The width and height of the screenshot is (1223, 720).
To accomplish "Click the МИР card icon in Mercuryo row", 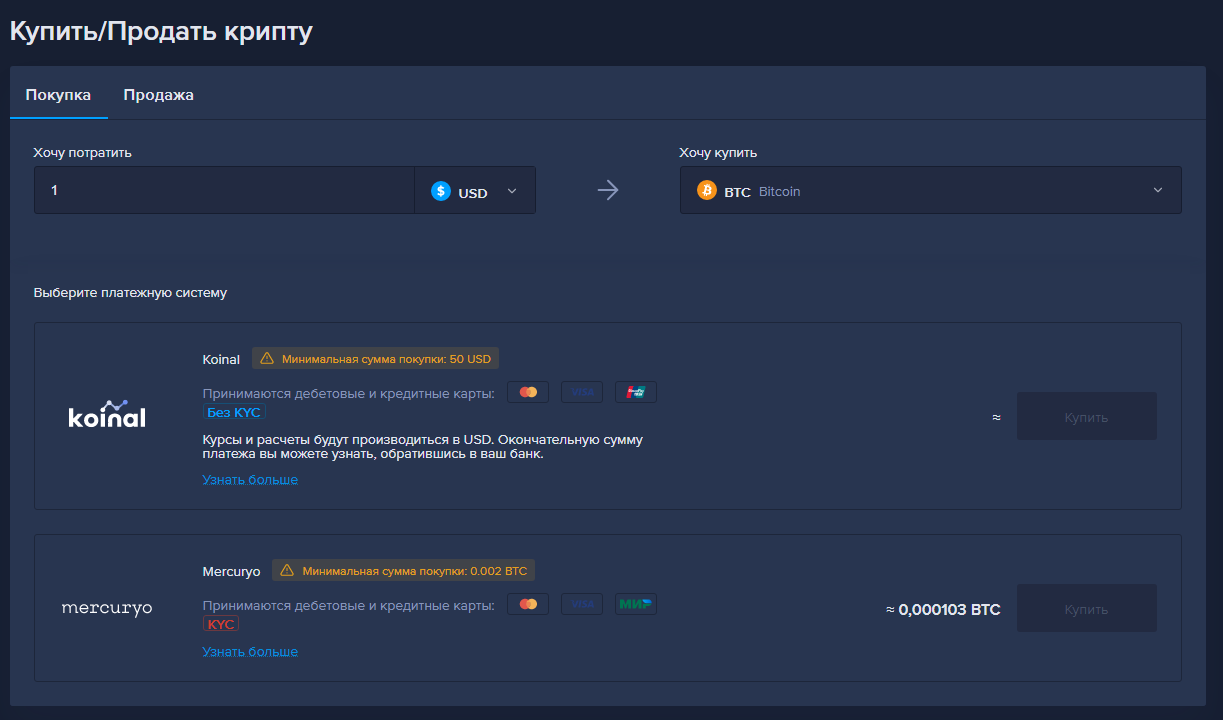I will pos(636,604).
